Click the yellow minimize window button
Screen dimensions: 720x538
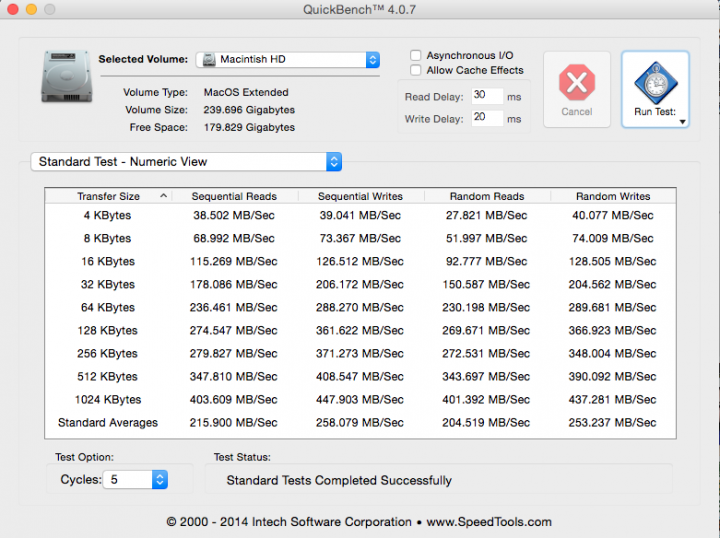click(x=31, y=9)
